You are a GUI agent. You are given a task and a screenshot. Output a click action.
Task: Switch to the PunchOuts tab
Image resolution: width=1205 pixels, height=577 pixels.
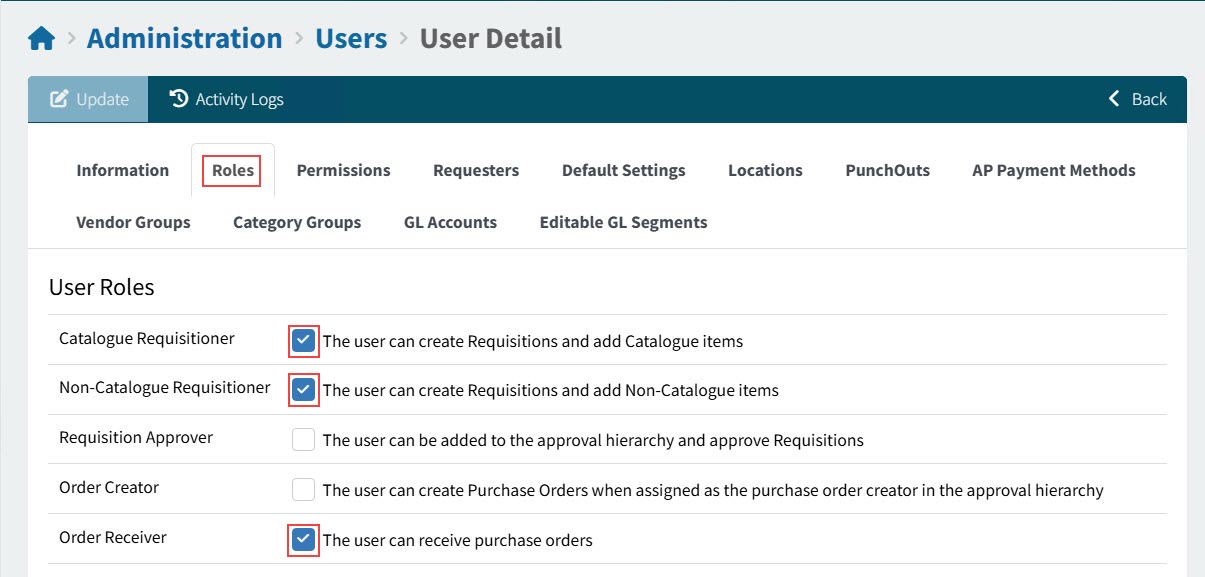[x=887, y=170]
